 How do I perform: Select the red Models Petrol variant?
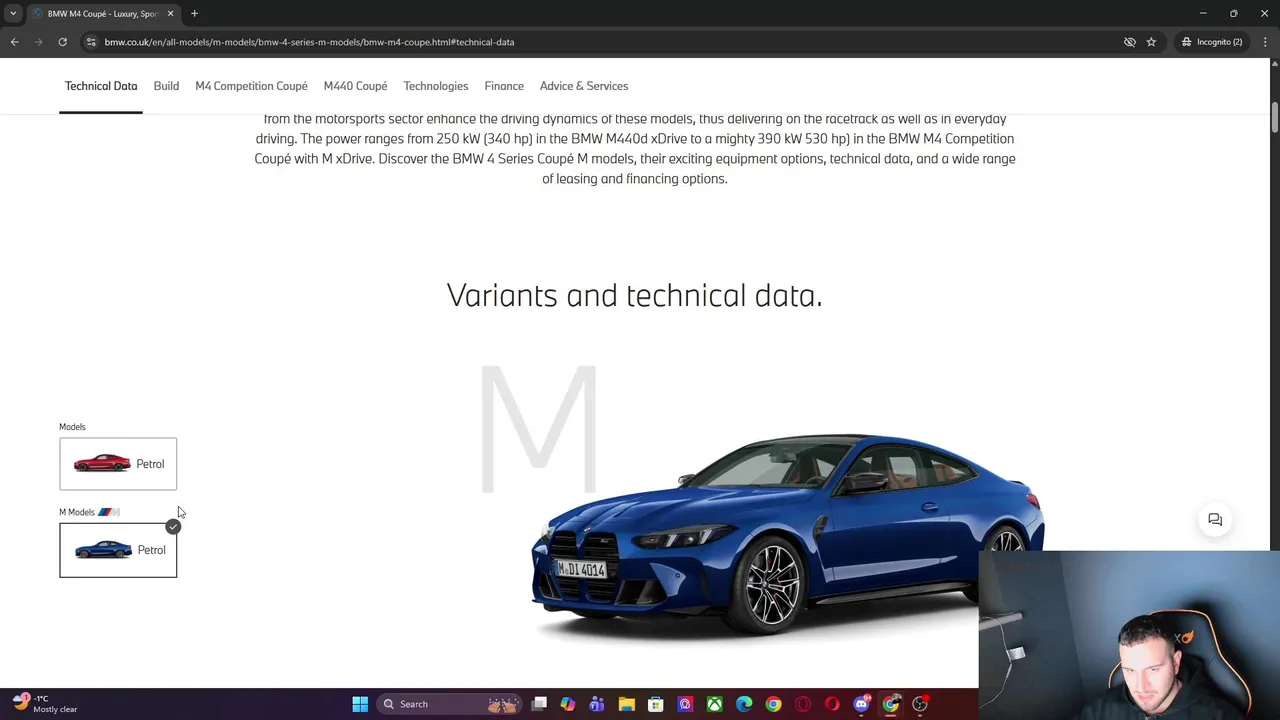pos(118,464)
